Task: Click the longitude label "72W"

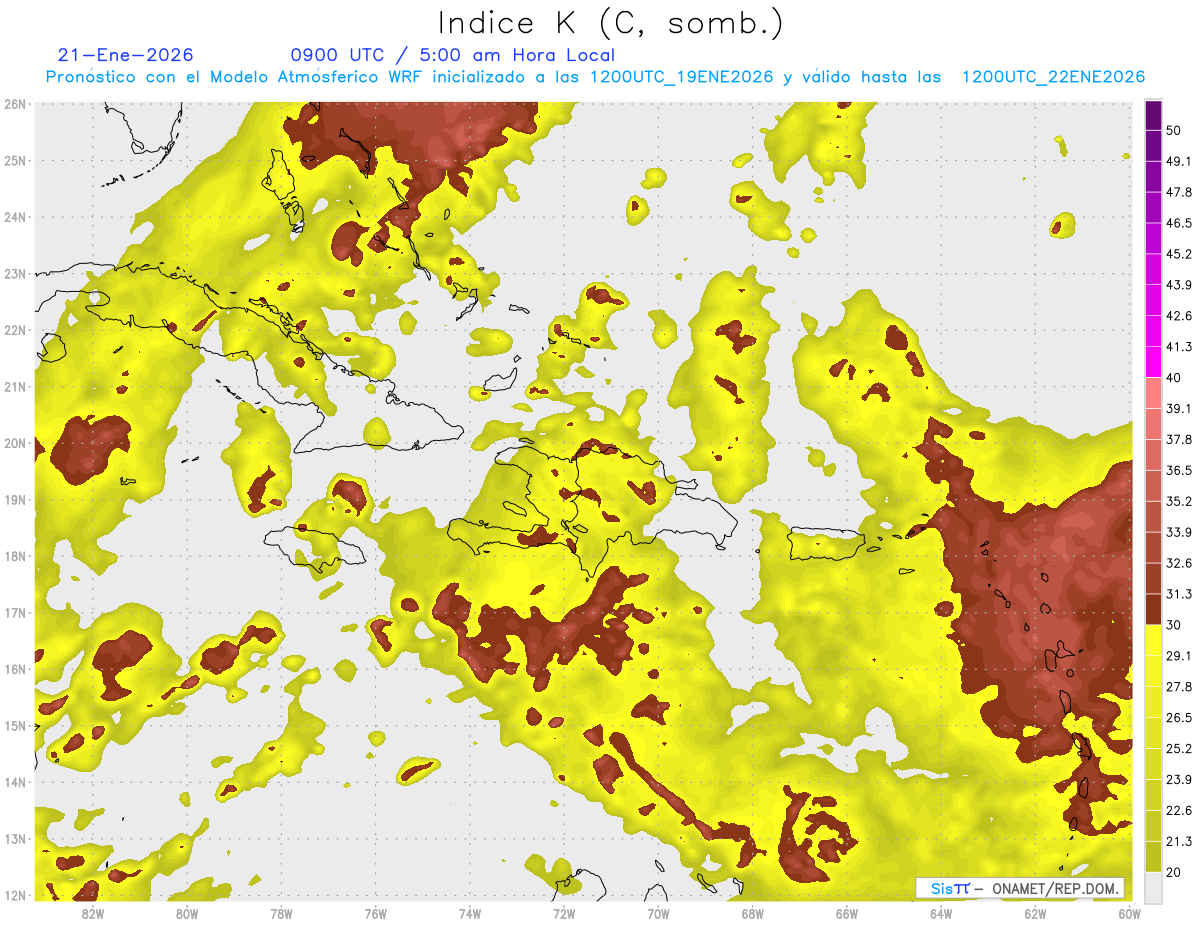Action: coord(564,914)
